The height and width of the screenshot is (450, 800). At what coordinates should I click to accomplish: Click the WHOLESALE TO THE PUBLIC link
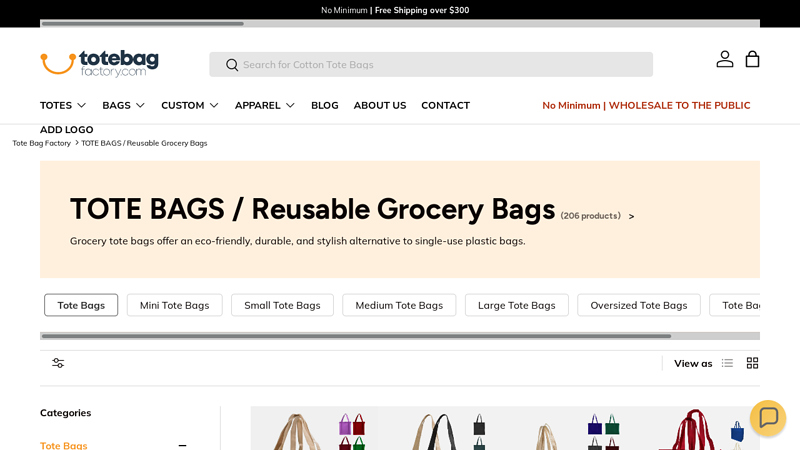click(x=680, y=105)
